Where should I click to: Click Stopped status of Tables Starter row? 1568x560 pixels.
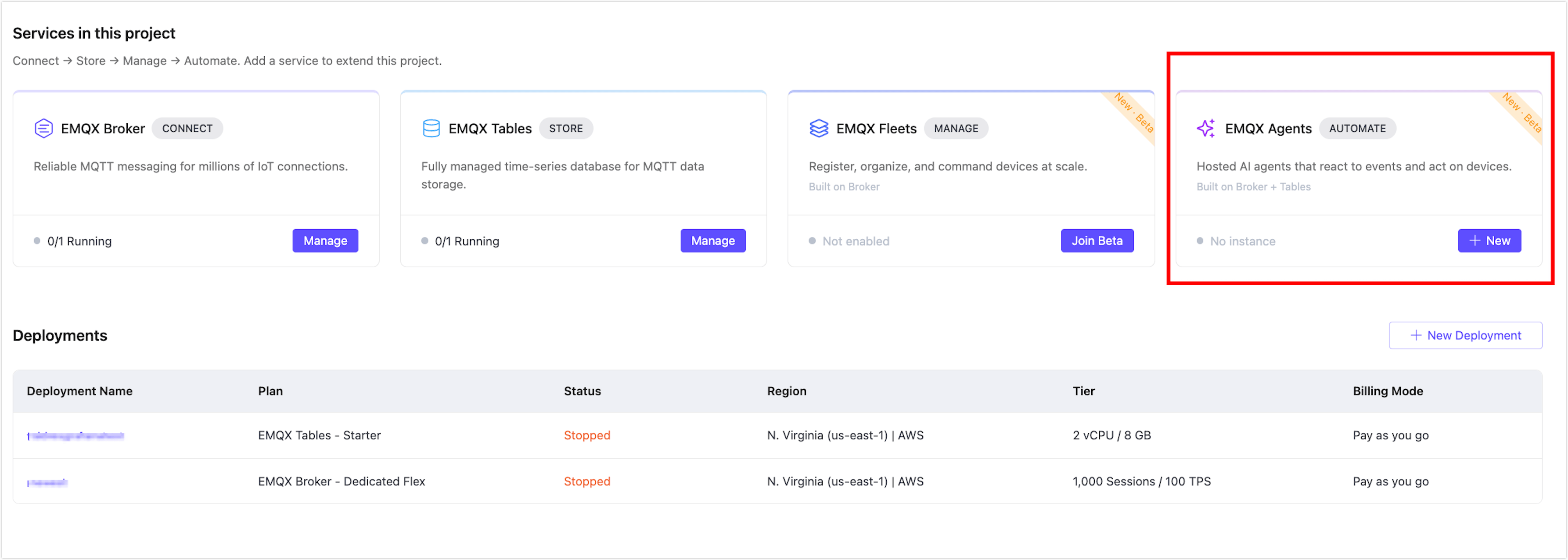[x=587, y=435]
